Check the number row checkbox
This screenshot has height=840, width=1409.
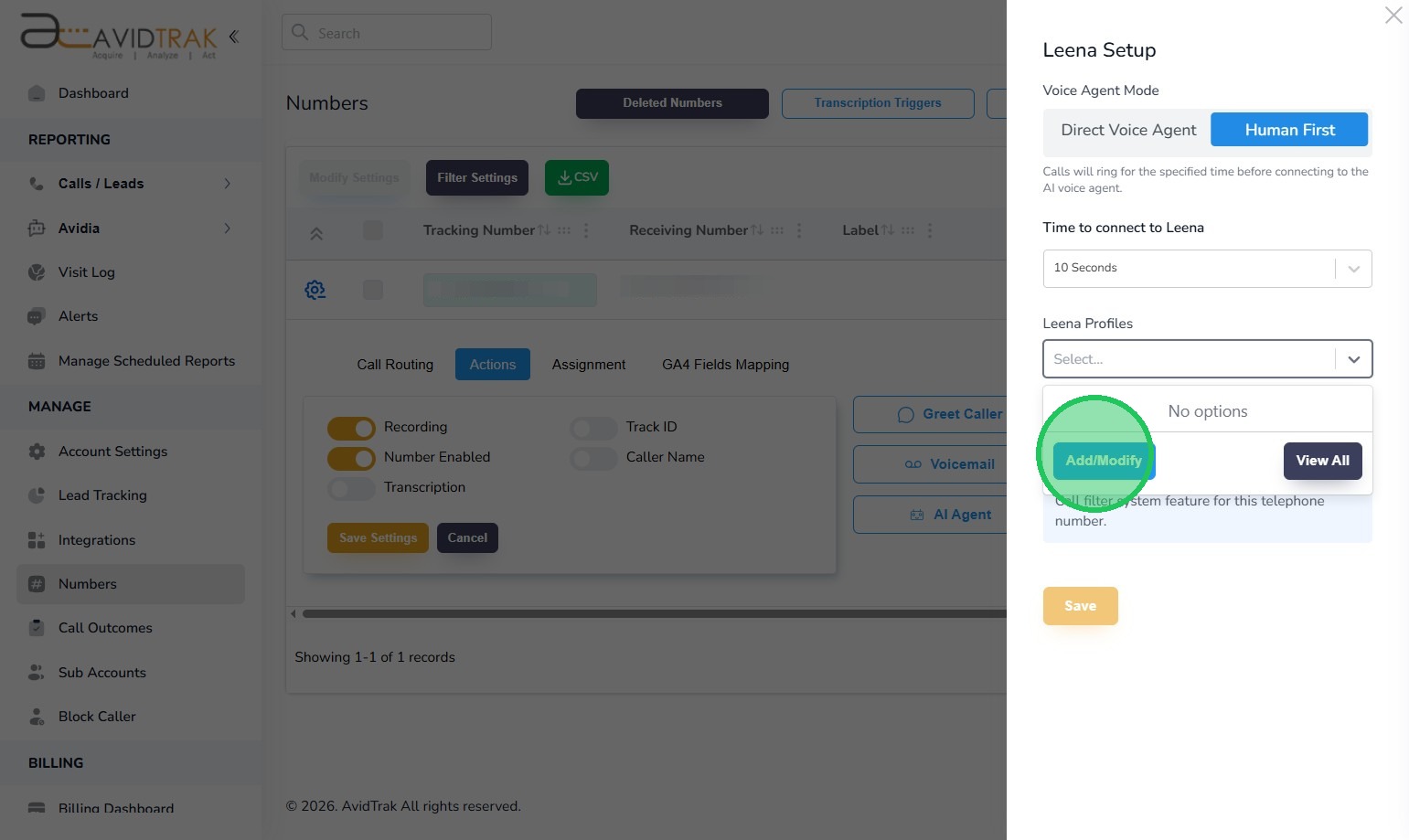coord(373,290)
